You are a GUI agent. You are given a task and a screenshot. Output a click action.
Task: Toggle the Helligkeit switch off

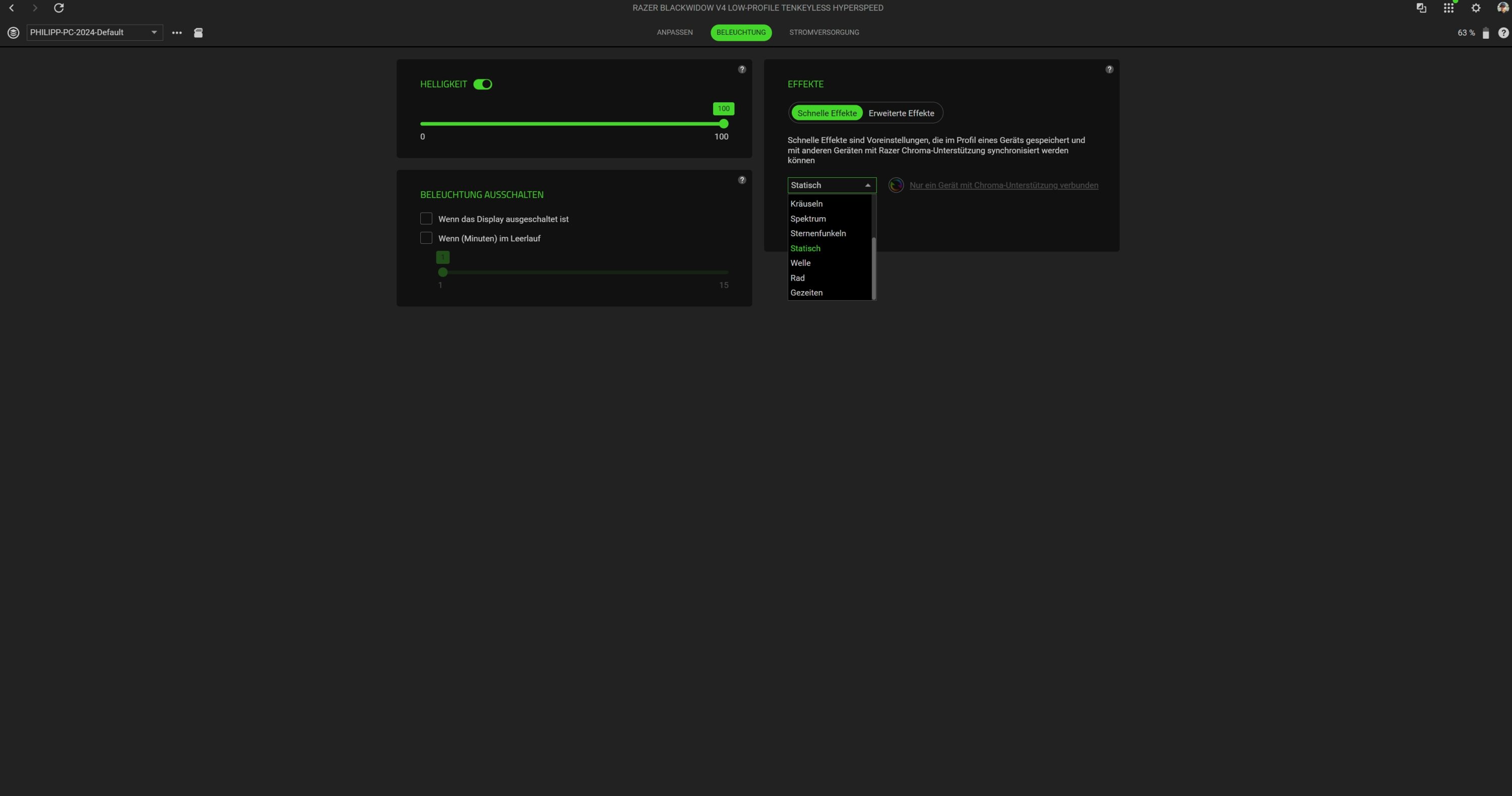click(x=482, y=85)
